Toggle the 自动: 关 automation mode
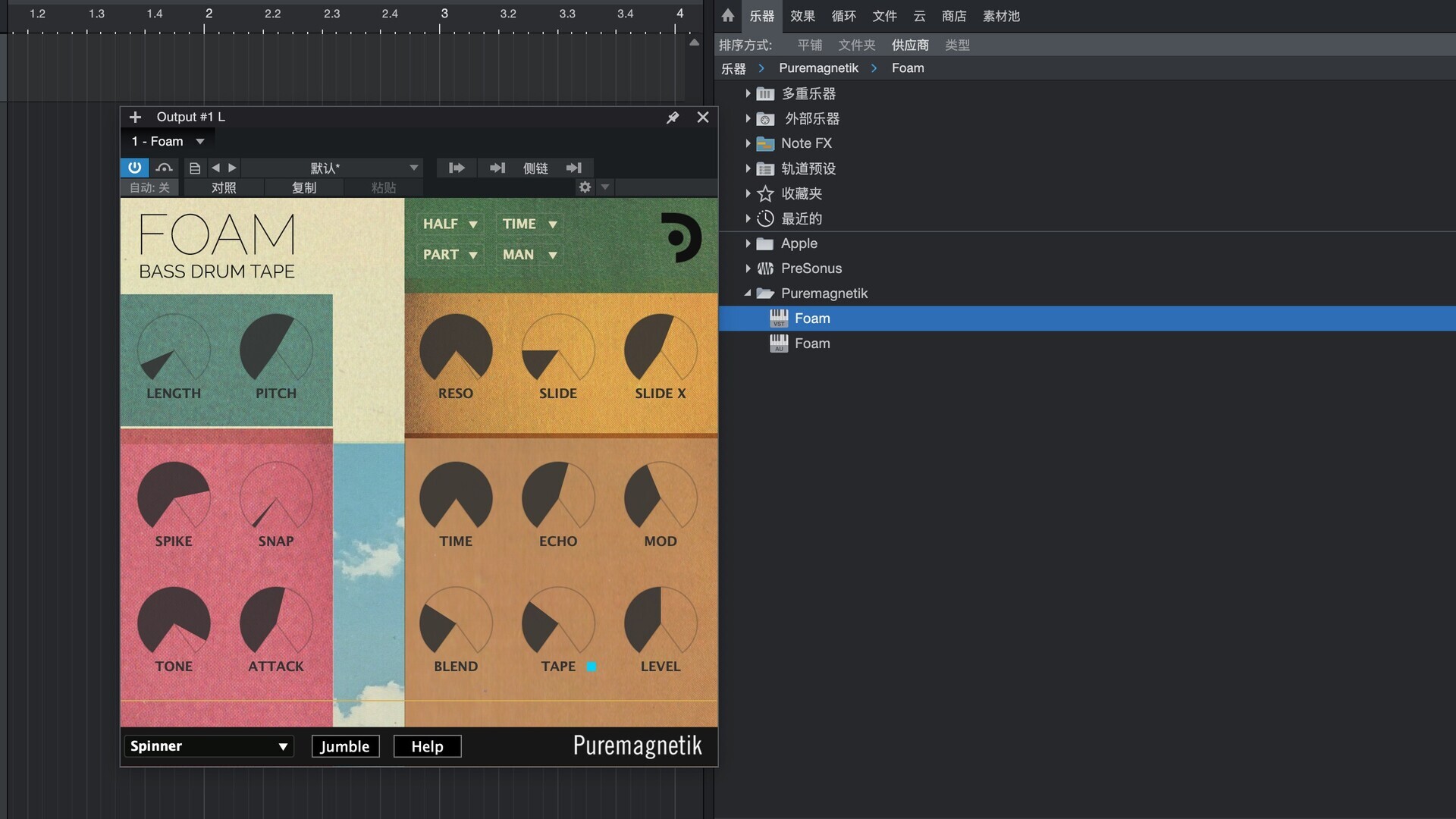 (x=149, y=187)
